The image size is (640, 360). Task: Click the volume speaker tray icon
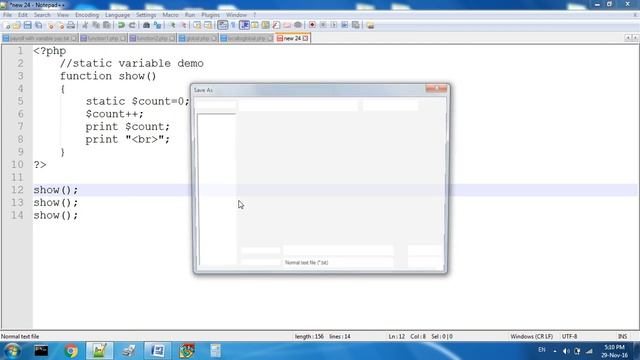coord(566,351)
